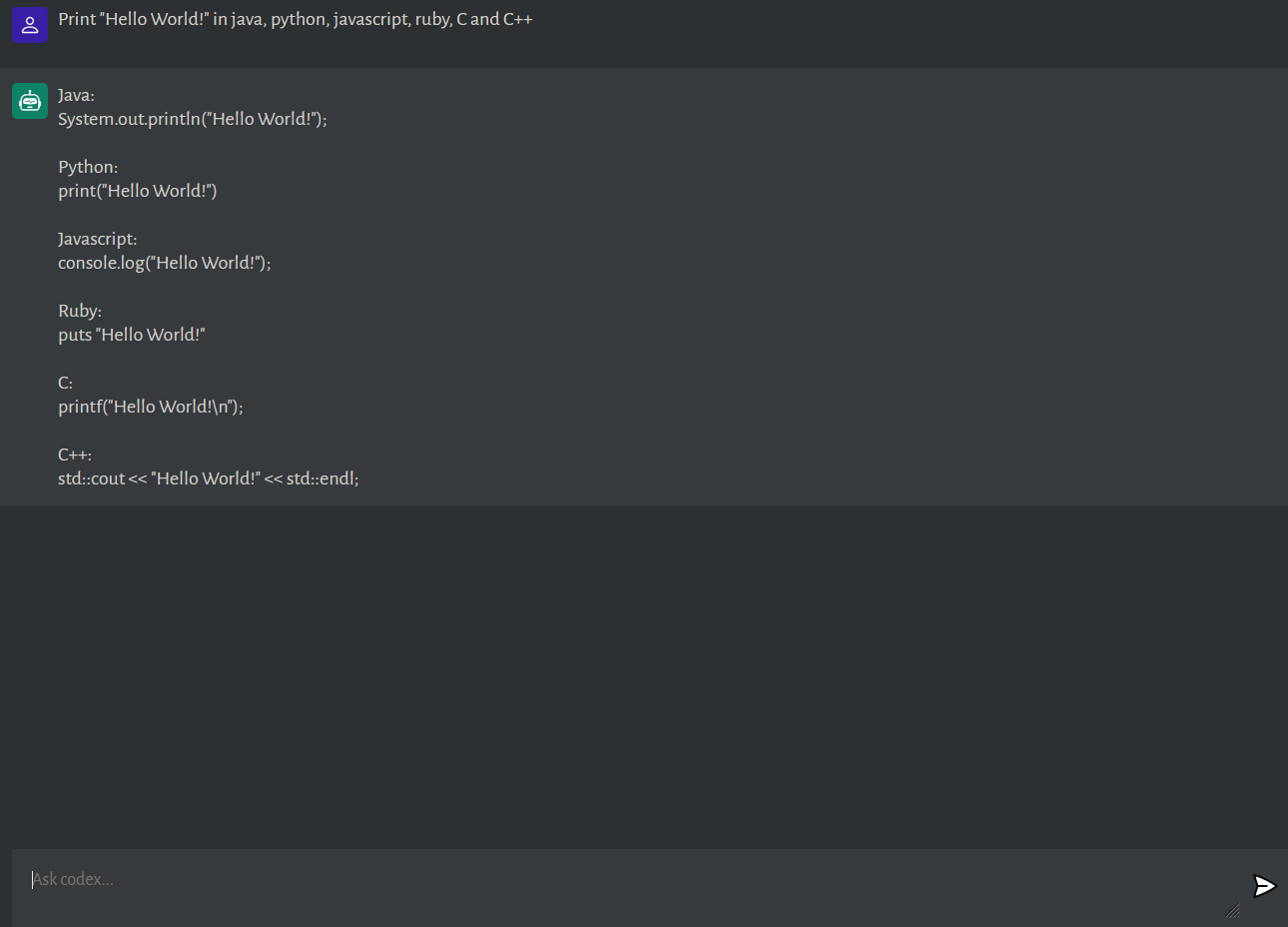The width and height of the screenshot is (1288, 927).
Task: Click the arrow icon next to the input box
Action: pyautogui.click(x=1263, y=886)
